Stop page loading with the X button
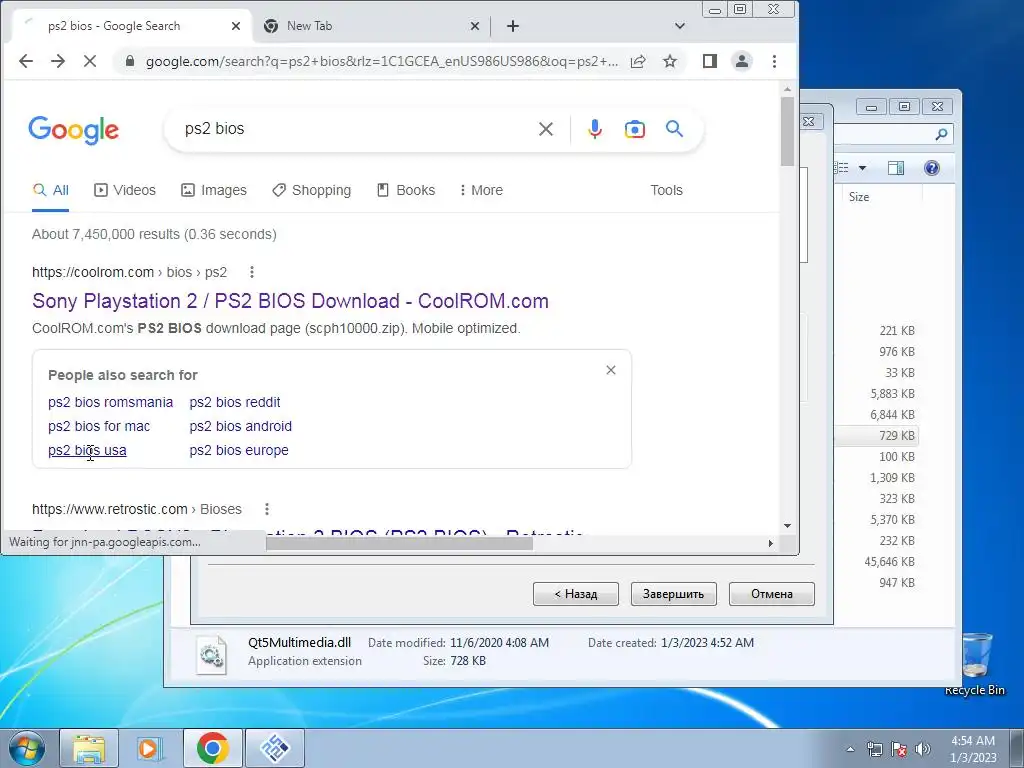The image size is (1024, 768). (90, 61)
